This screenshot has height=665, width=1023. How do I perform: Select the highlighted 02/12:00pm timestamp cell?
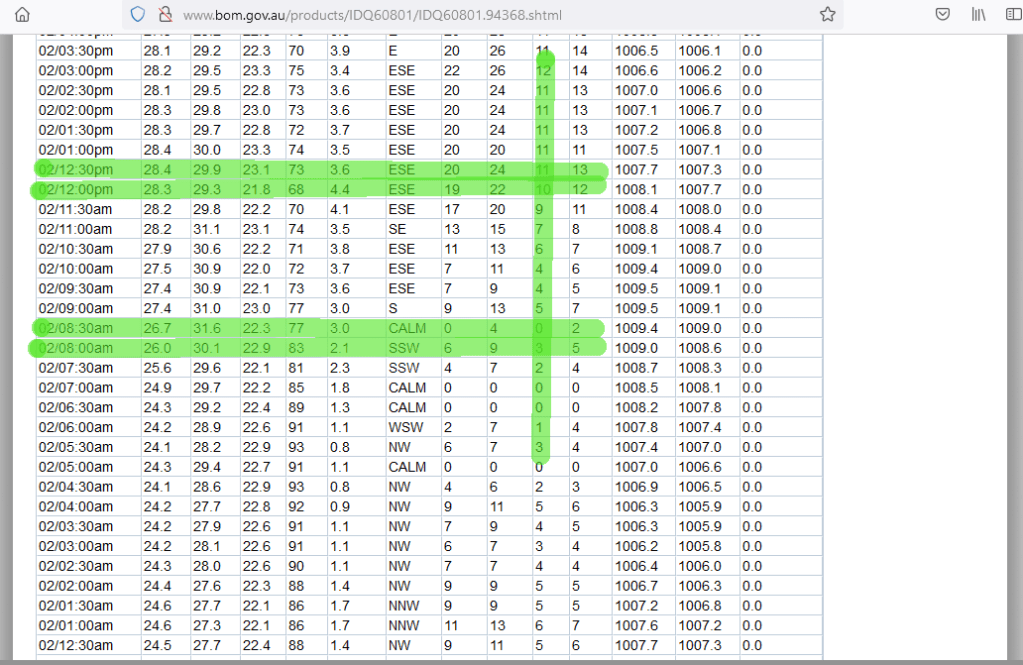[76, 189]
